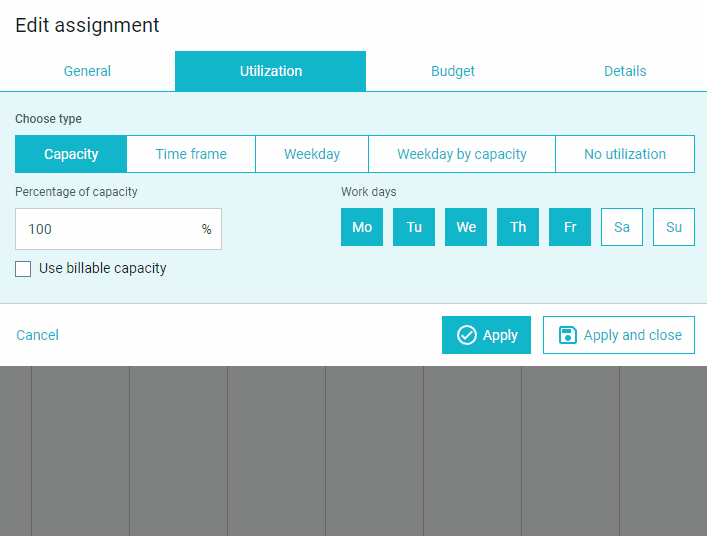The image size is (707, 536).
Task: Choose the Time frame utilization type
Action: (x=191, y=154)
